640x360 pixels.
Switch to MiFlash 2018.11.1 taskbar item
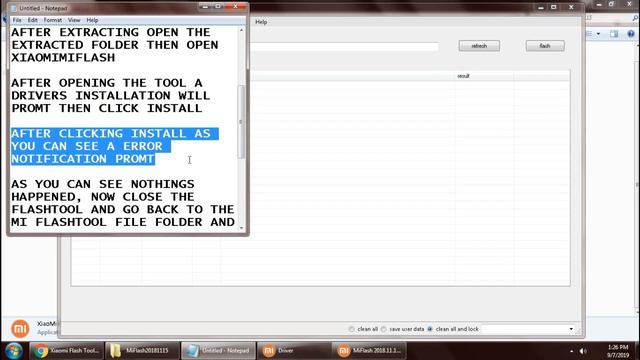tap(370, 351)
